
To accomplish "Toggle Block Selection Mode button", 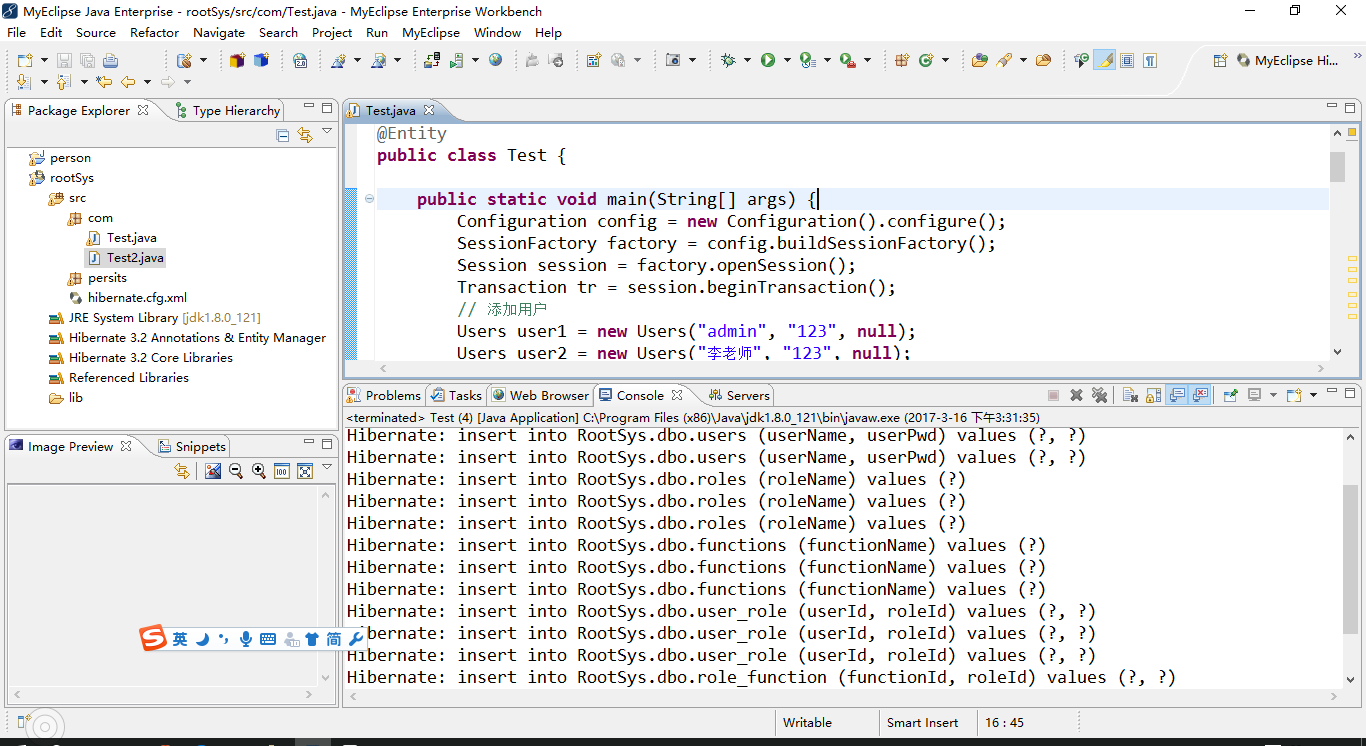I will click(1127, 60).
